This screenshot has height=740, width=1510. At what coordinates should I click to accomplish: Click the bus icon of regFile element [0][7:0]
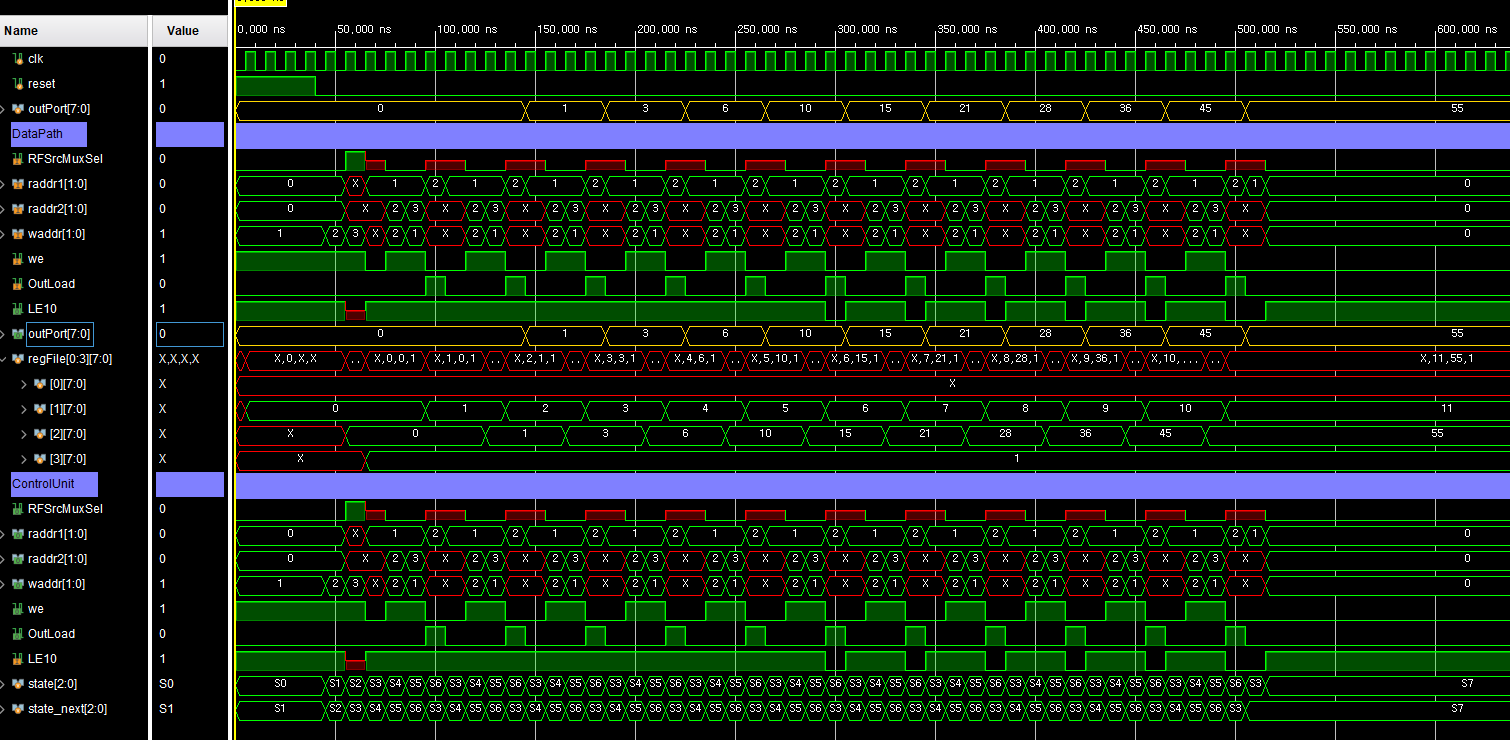pos(40,384)
